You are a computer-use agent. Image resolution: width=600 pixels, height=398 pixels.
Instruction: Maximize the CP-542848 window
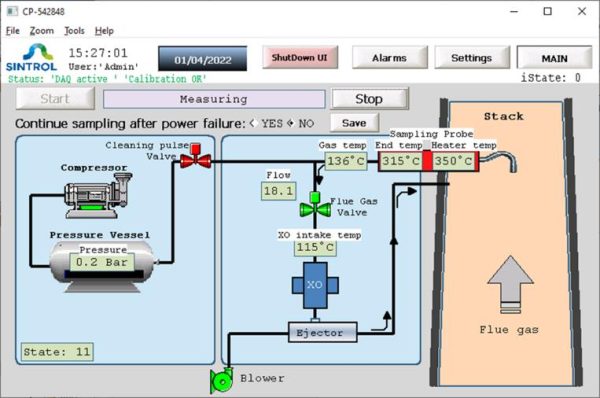pos(548,11)
